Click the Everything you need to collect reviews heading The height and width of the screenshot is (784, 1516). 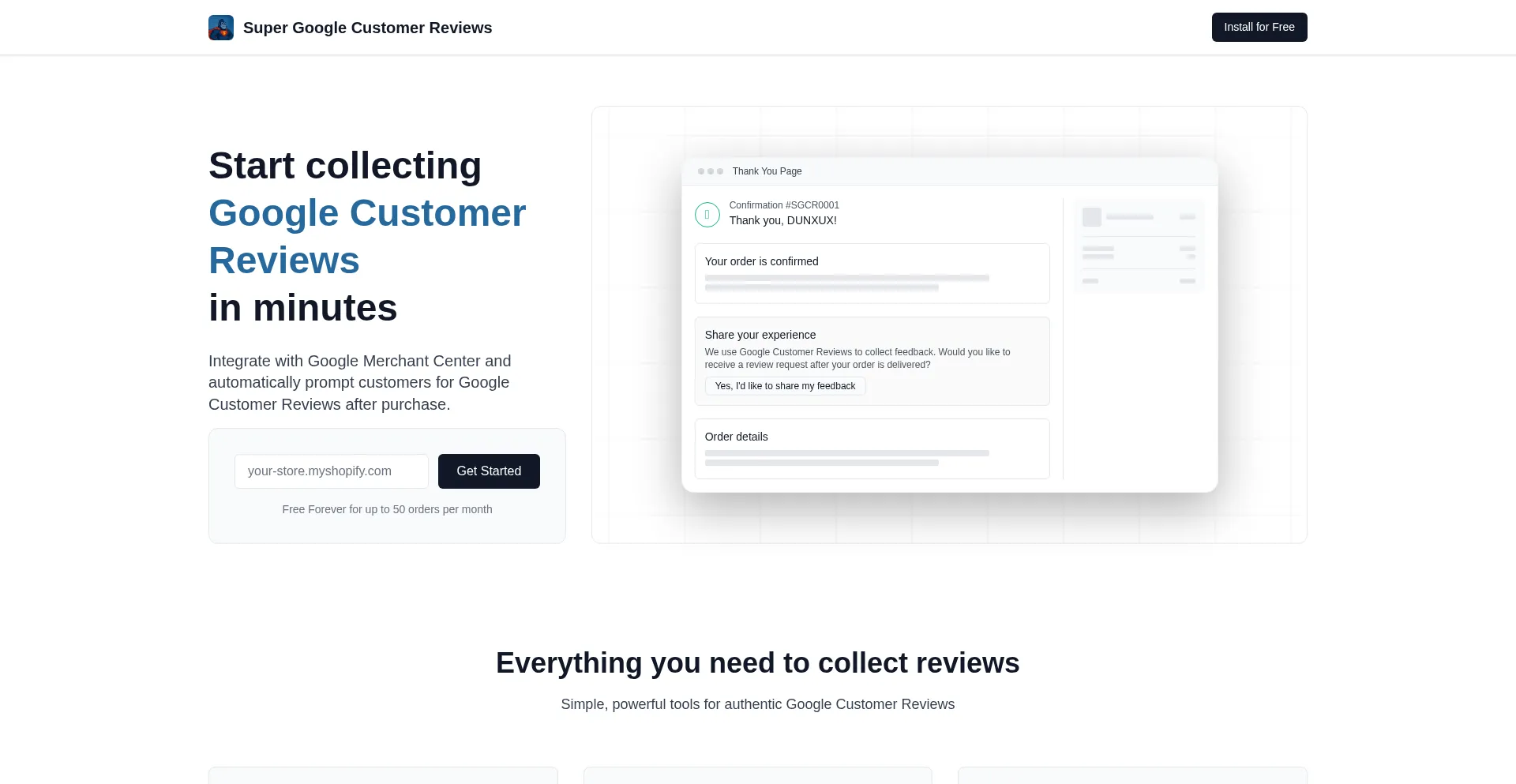pyautogui.click(x=758, y=663)
